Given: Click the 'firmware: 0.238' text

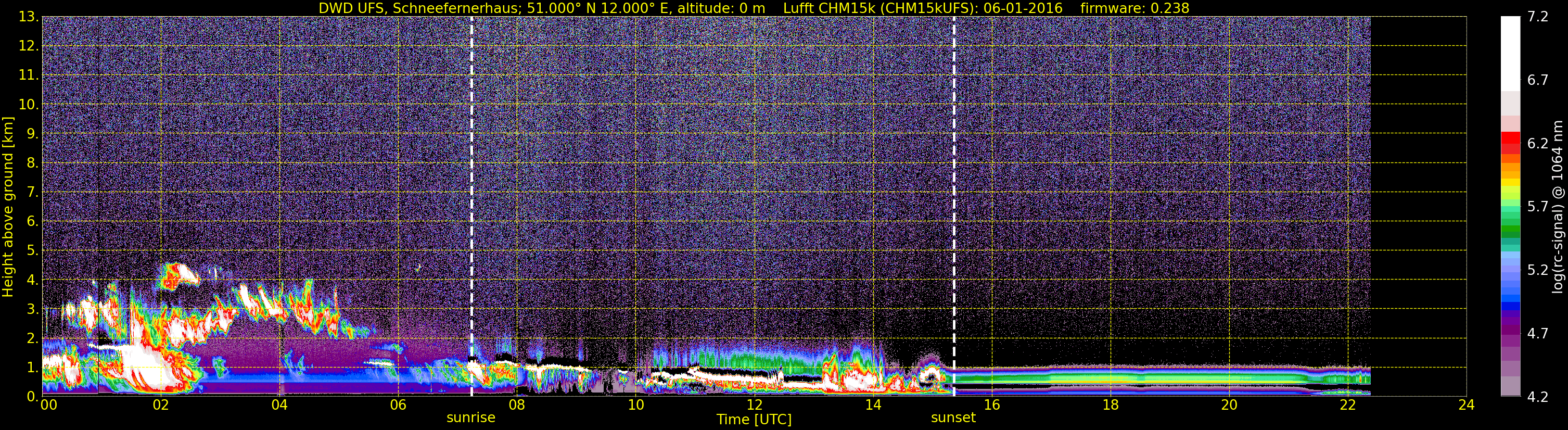Looking at the screenshot, I should (1134, 8).
